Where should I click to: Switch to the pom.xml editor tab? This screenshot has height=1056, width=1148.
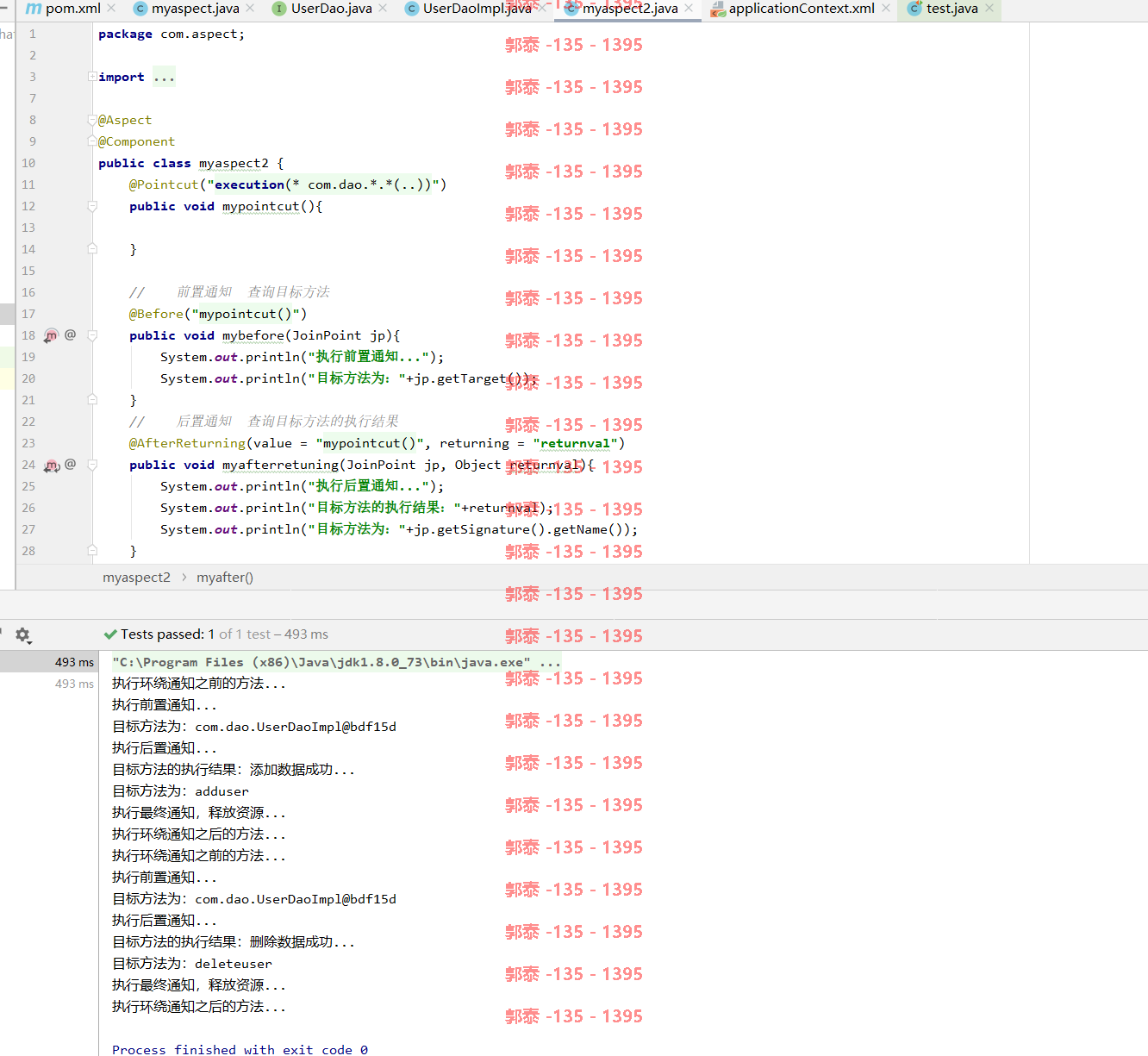pyautogui.click(x=72, y=9)
